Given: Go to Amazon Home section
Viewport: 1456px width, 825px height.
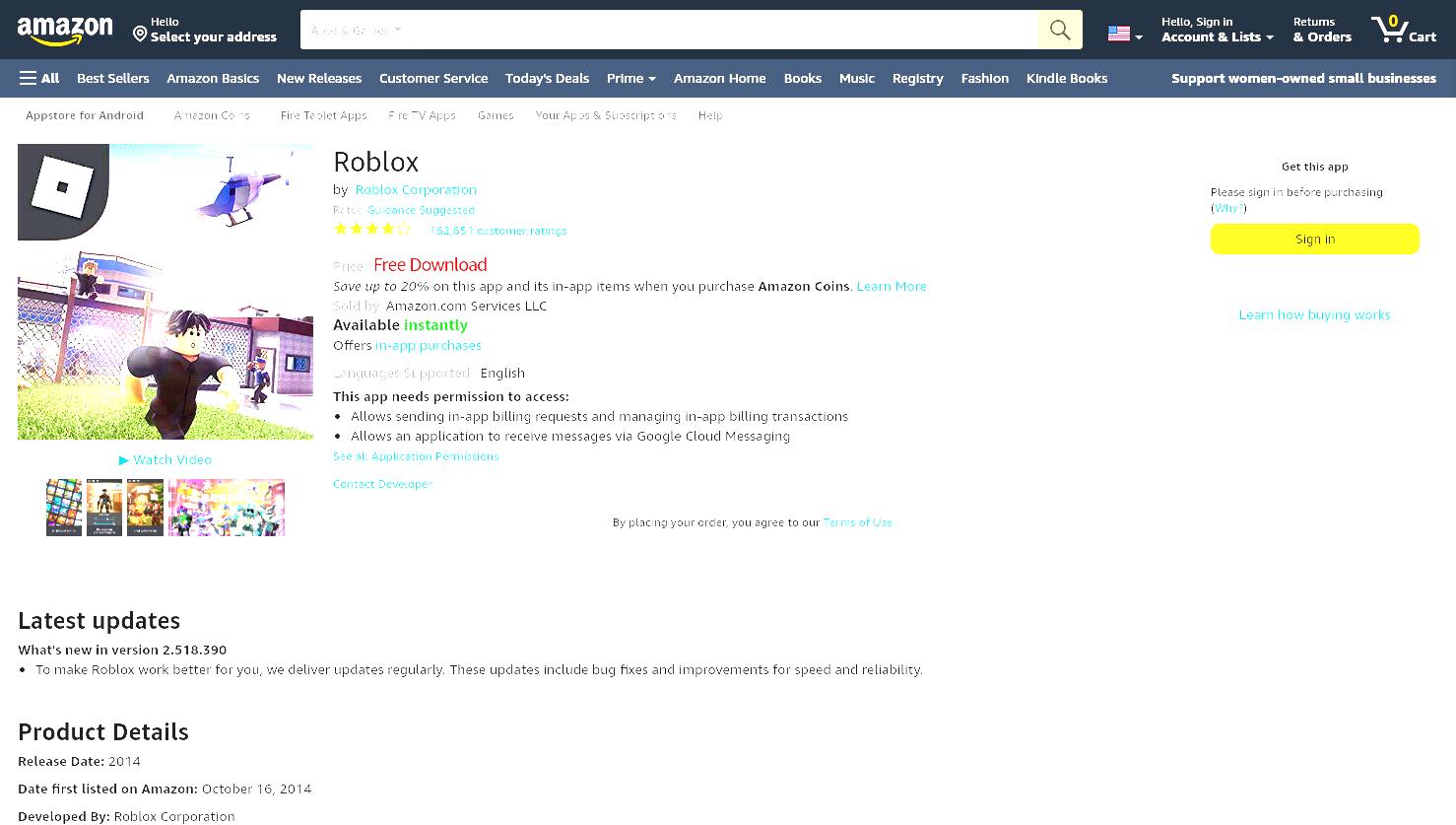Looking at the screenshot, I should click(720, 78).
